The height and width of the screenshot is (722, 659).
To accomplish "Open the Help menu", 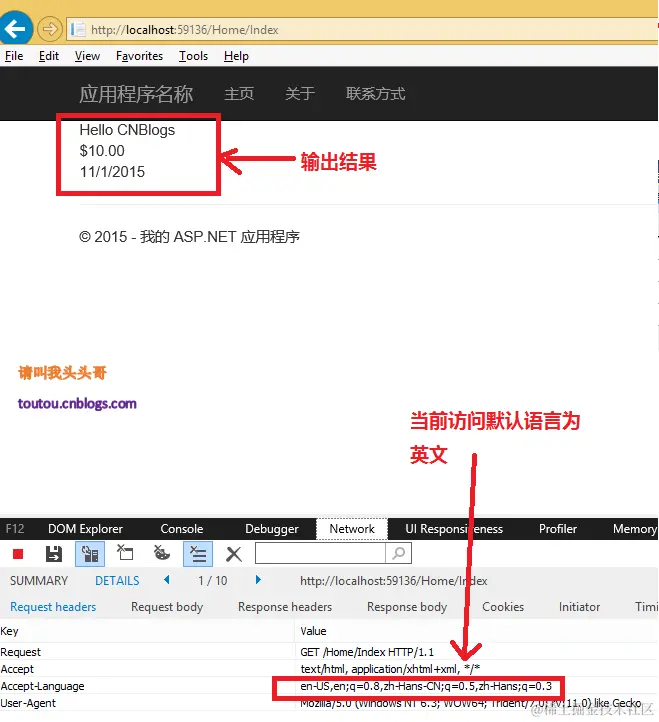I will coord(236,56).
